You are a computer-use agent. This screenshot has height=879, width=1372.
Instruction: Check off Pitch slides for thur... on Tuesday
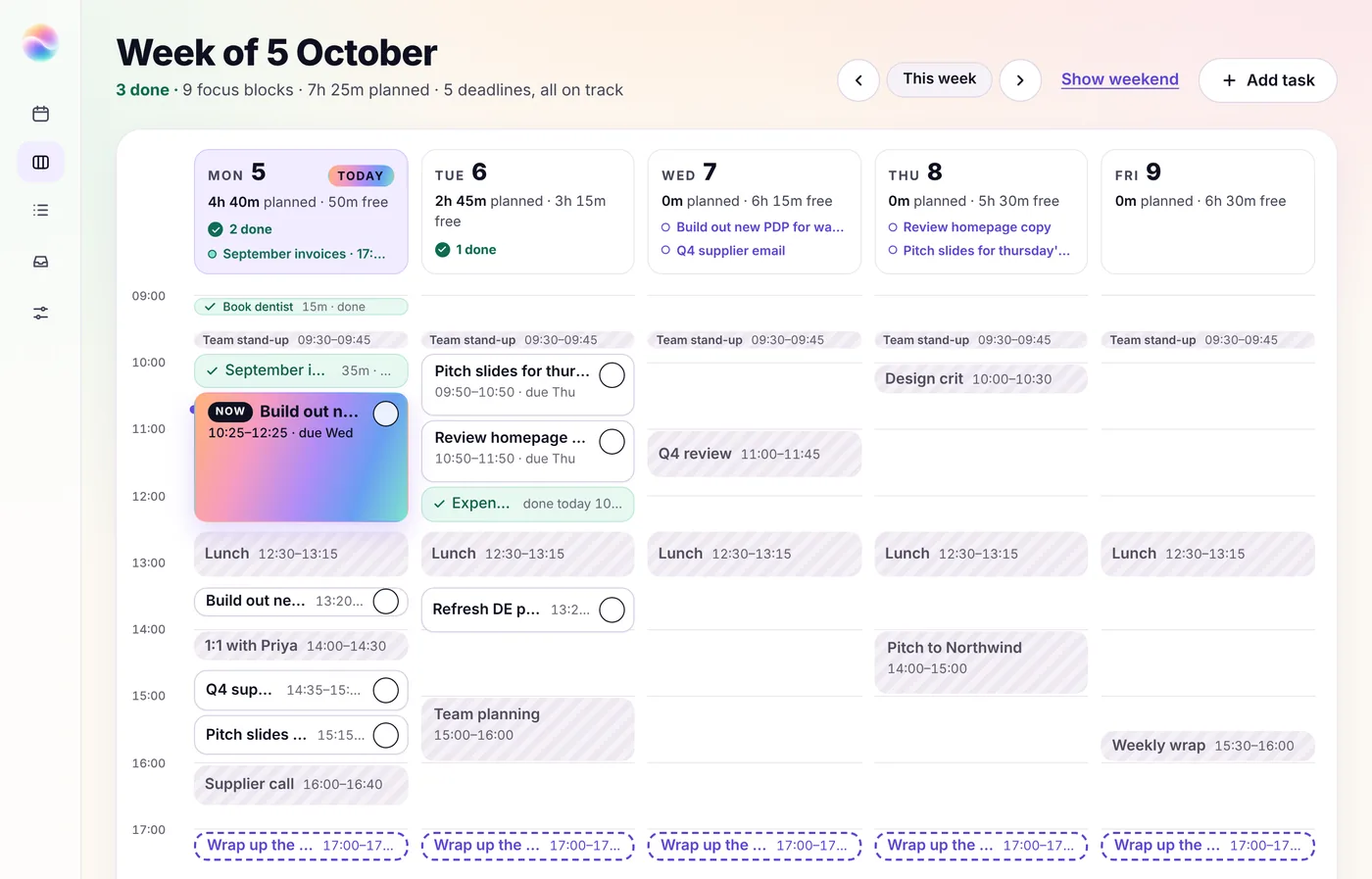point(612,375)
